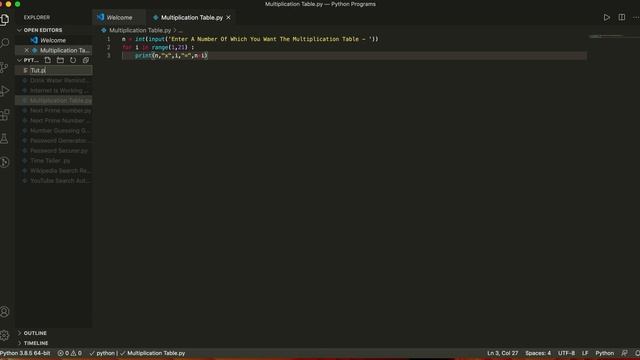Image resolution: width=640 pixels, height=360 pixels.
Task: Collapse the PYT... project folder section
Action: pos(28,60)
